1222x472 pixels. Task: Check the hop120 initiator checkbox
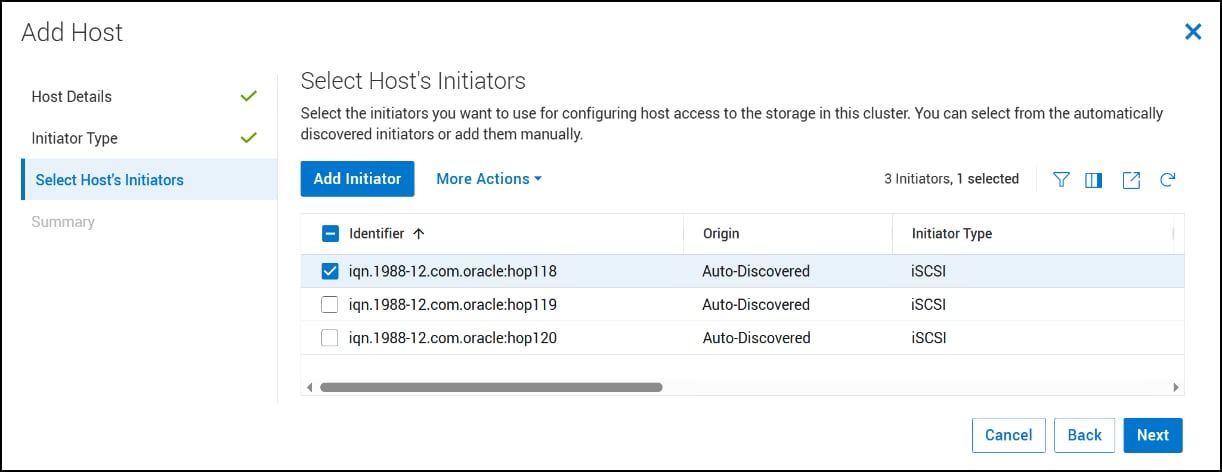pyautogui.click(x=330, y=338)
